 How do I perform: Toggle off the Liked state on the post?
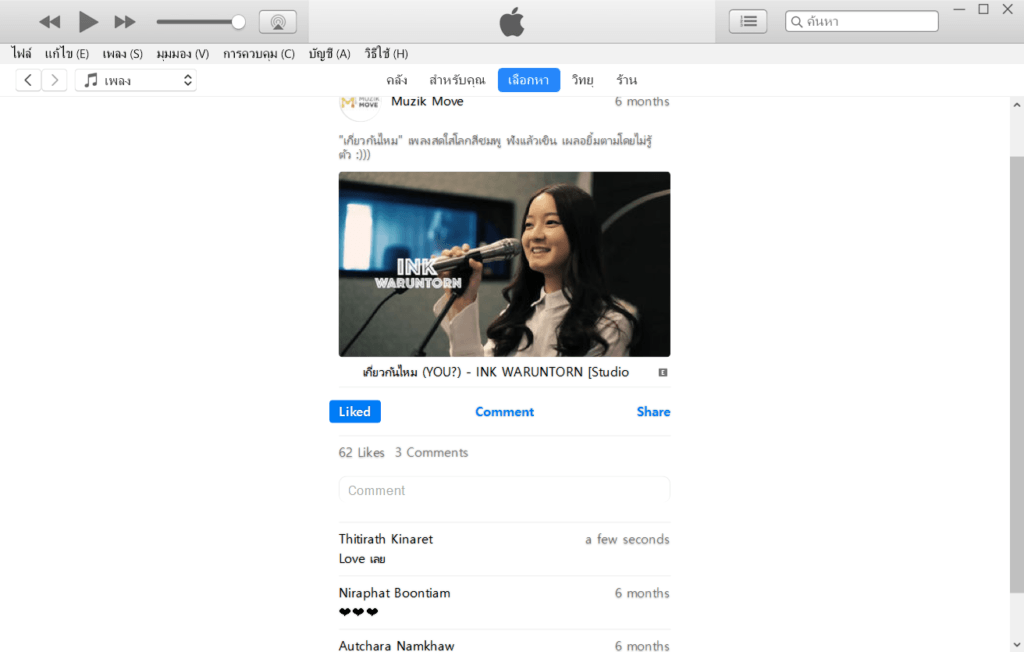(354, 411)
